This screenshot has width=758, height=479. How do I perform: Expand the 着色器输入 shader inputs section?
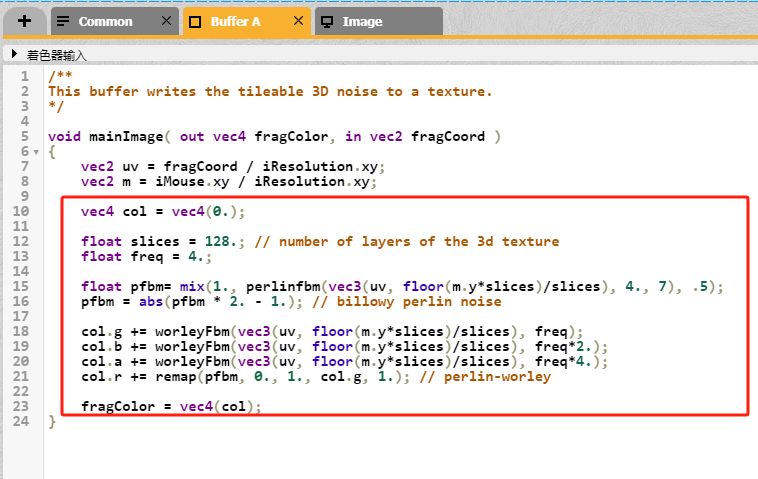[x=54, y=54]
